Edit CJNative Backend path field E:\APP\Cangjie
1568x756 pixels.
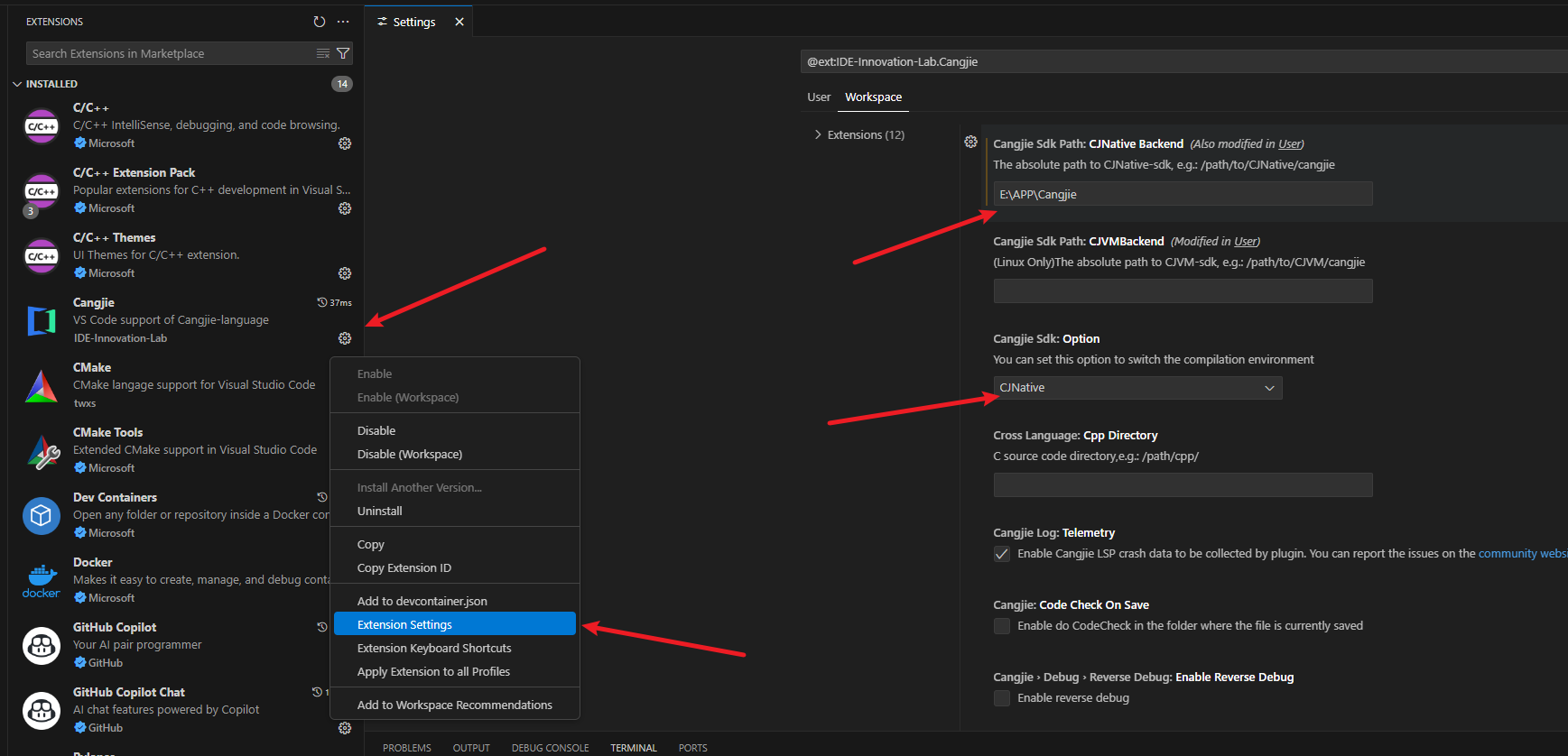[x=1183, y=194]
